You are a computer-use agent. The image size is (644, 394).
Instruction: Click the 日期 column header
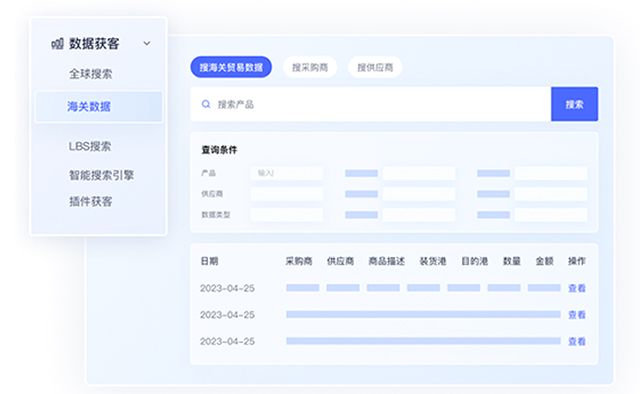click(x=209, y=261)
